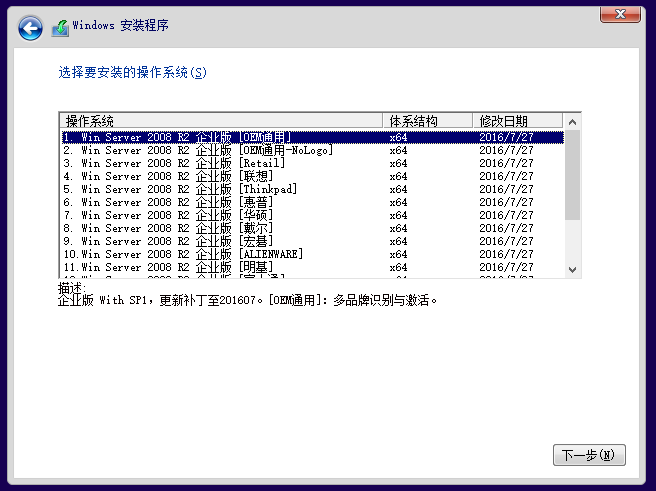This screenshot has width=656, height=491.
Task: Select the 3. [Retail] edition row
Action: [x=313, y=163]
